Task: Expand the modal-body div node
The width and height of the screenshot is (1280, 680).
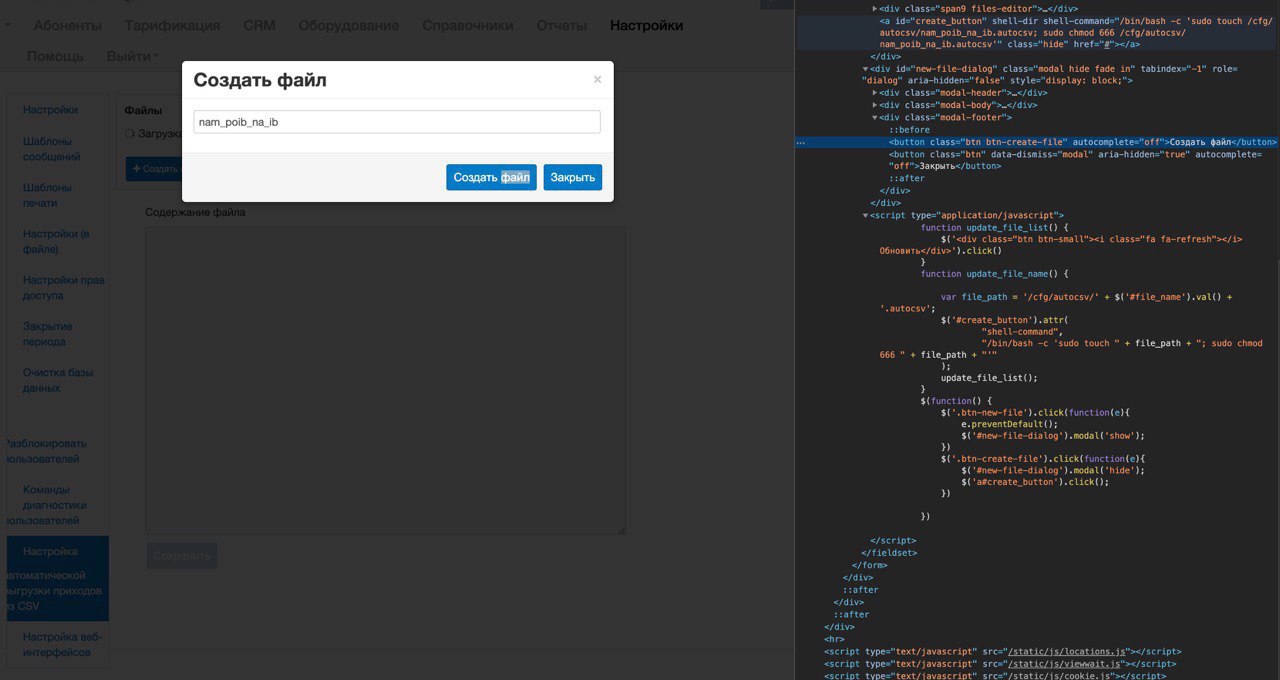Action: [875, 105]
